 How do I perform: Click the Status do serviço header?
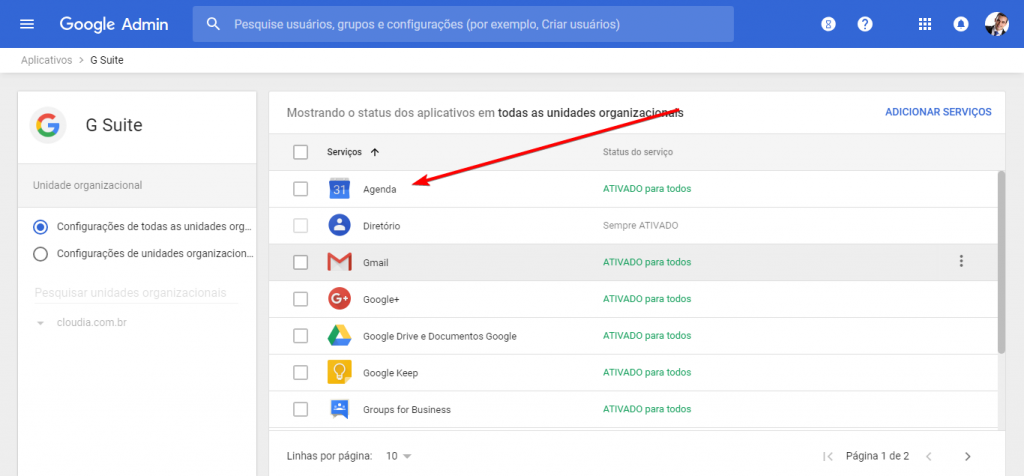(637, 152)
